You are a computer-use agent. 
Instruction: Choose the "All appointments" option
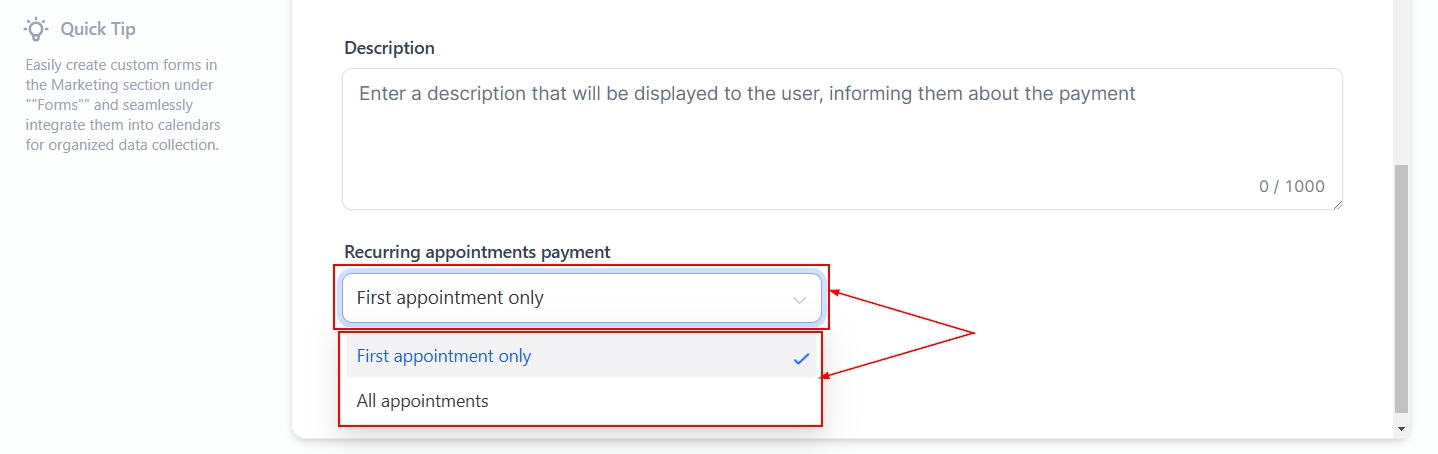(x=423, y=401)
